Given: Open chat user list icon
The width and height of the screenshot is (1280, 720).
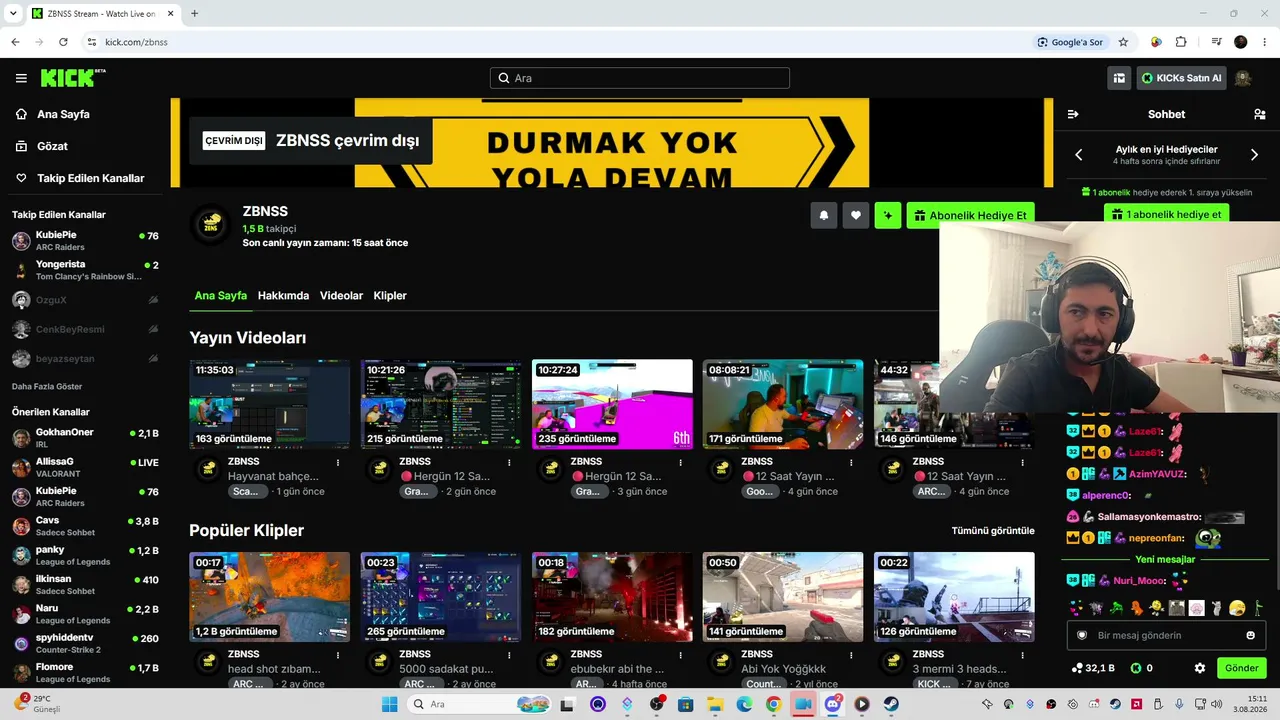Looking at the screenshot, I should [1259, 114].
